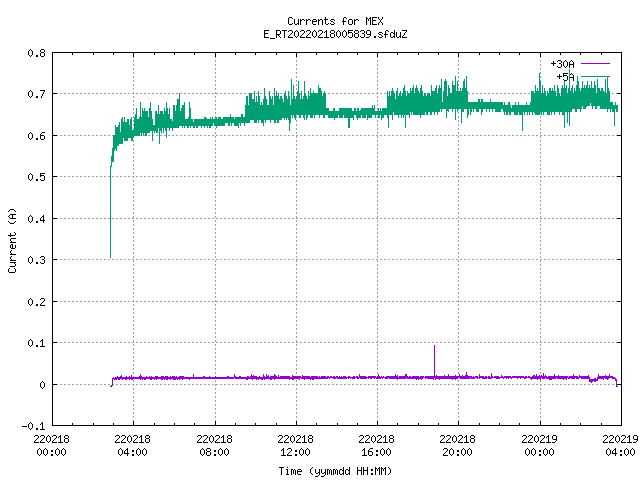Click the green +5A initial vertical rise

tap(110, 212)
